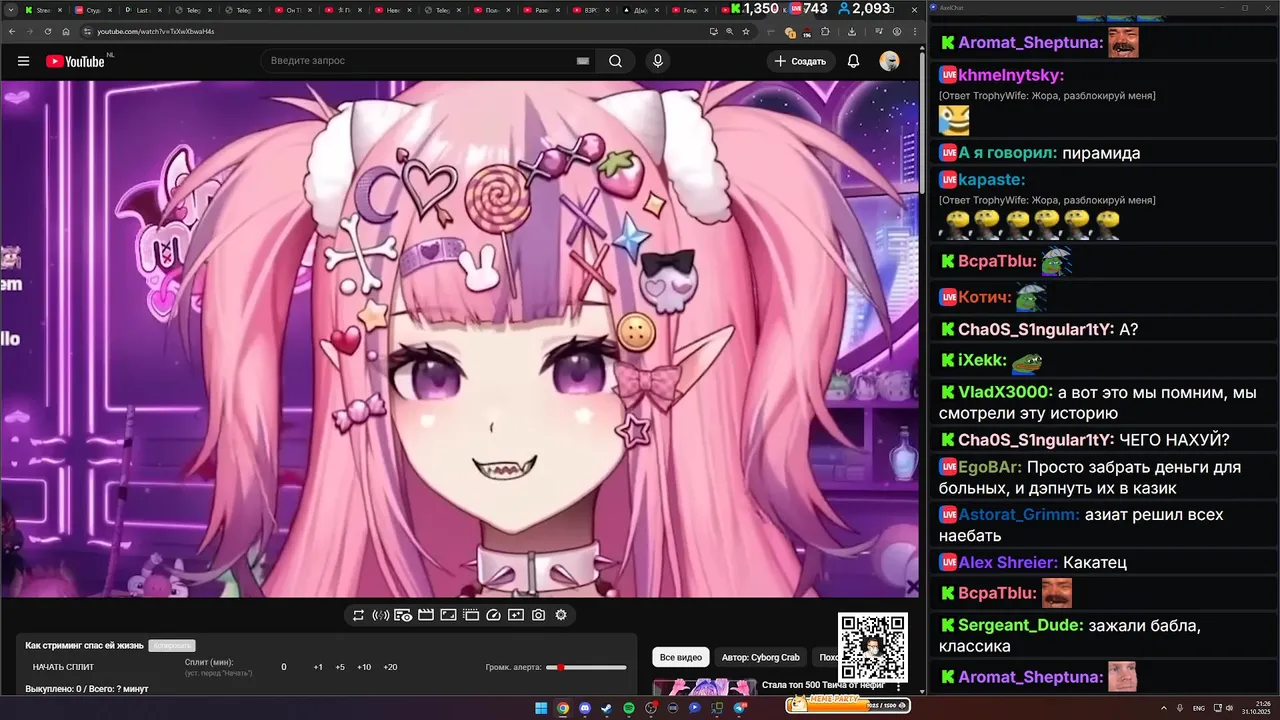Click the card-with-eye icon in player toolbar

point(403,615)
